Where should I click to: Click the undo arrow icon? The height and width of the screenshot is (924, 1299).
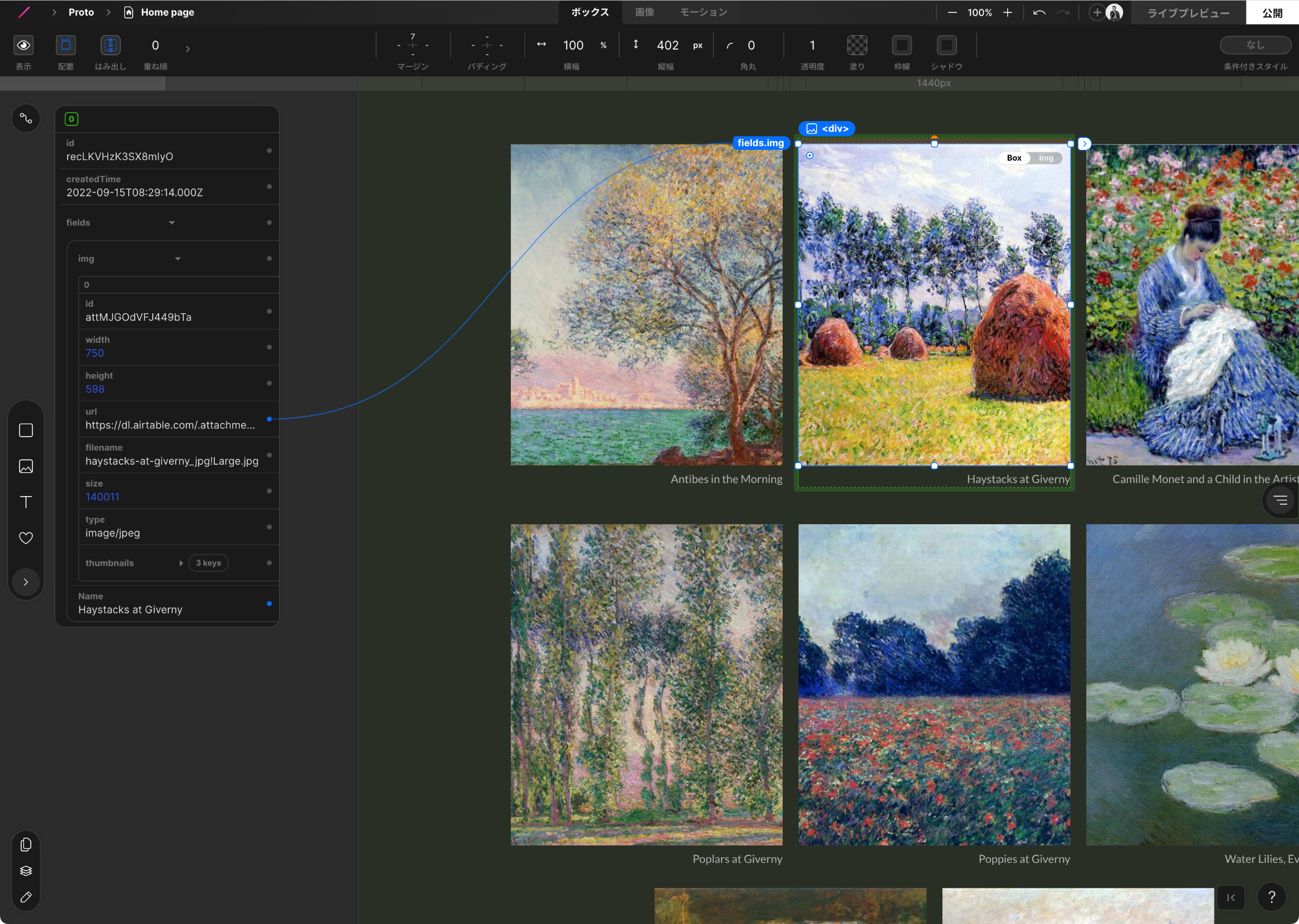[1039, 12]
